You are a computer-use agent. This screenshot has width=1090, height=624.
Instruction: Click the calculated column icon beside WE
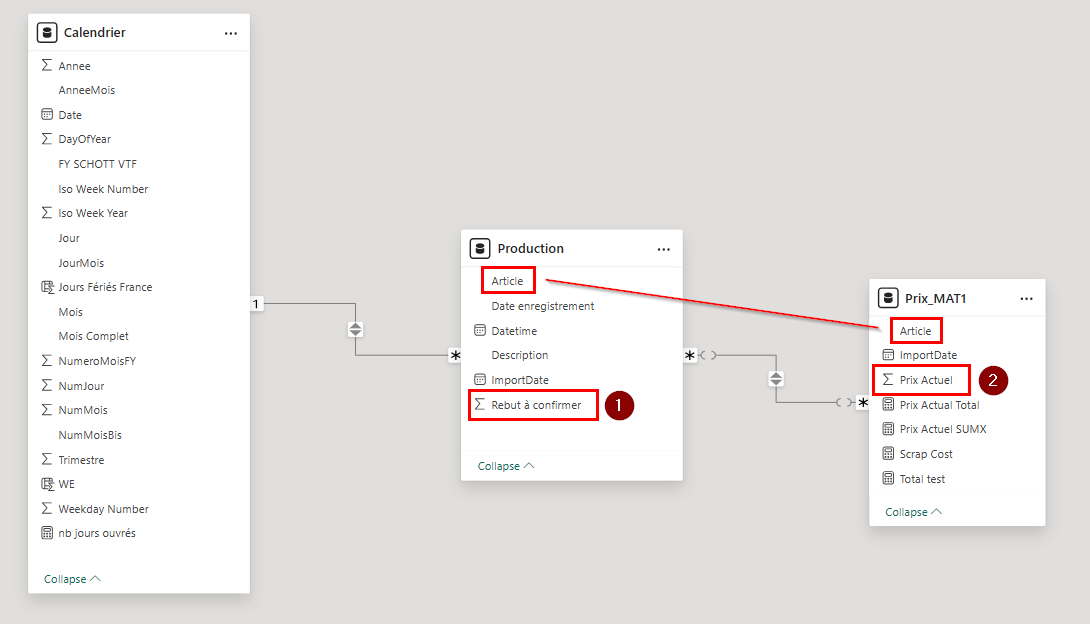coord(47,484)
